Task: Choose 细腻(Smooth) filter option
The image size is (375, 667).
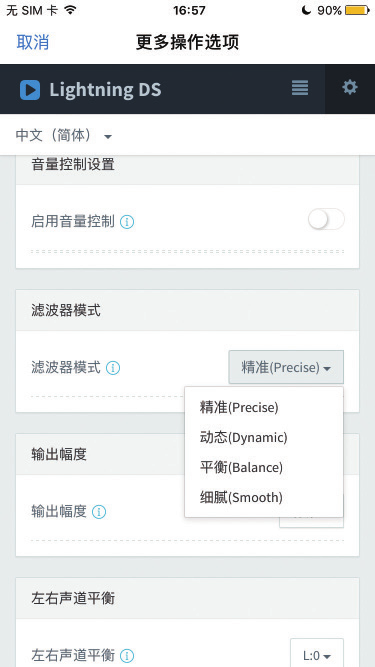Action: (x=241, y=497)
